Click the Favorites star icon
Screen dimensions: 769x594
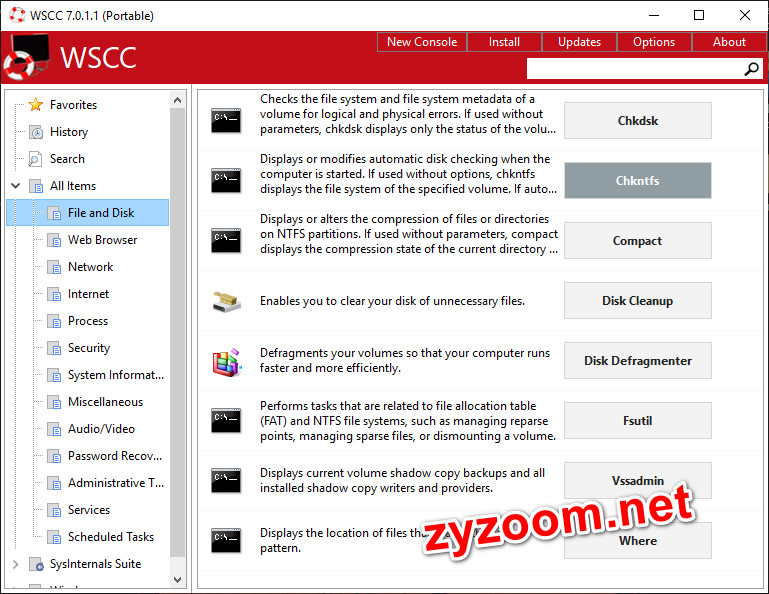[x=35, y=104]
